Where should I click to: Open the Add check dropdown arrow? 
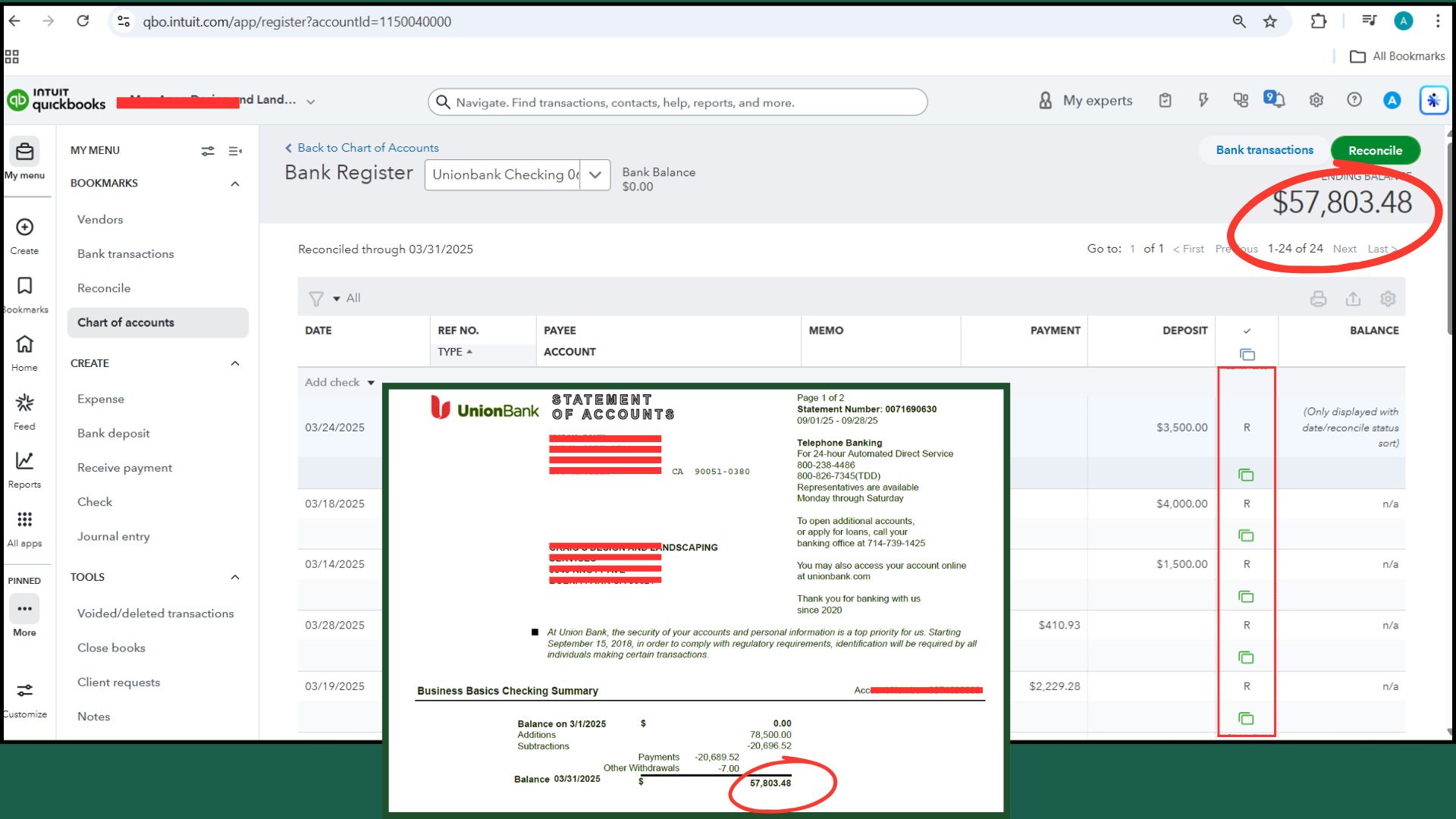tap(371, 383)
